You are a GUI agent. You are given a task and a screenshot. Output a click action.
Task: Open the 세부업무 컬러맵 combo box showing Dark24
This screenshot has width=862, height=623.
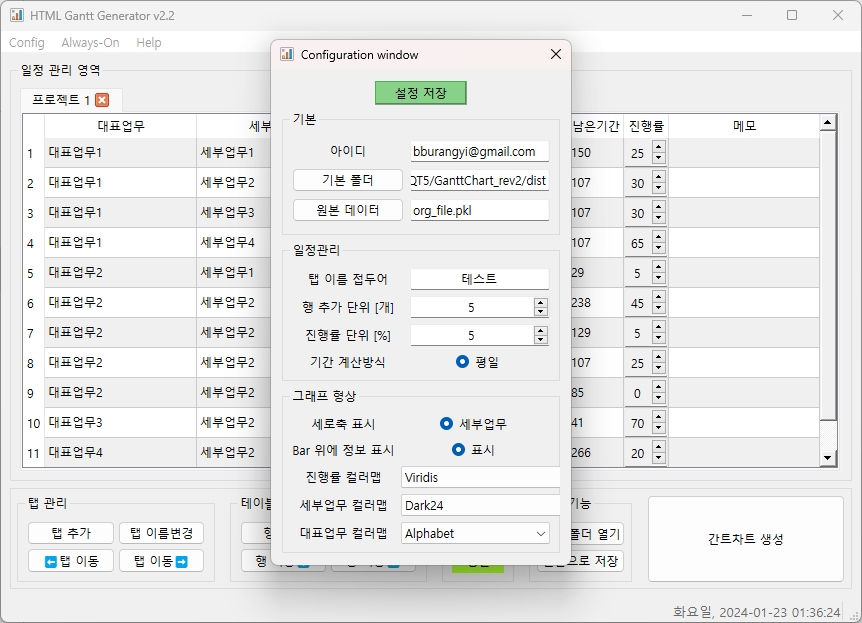click(480, 506)
